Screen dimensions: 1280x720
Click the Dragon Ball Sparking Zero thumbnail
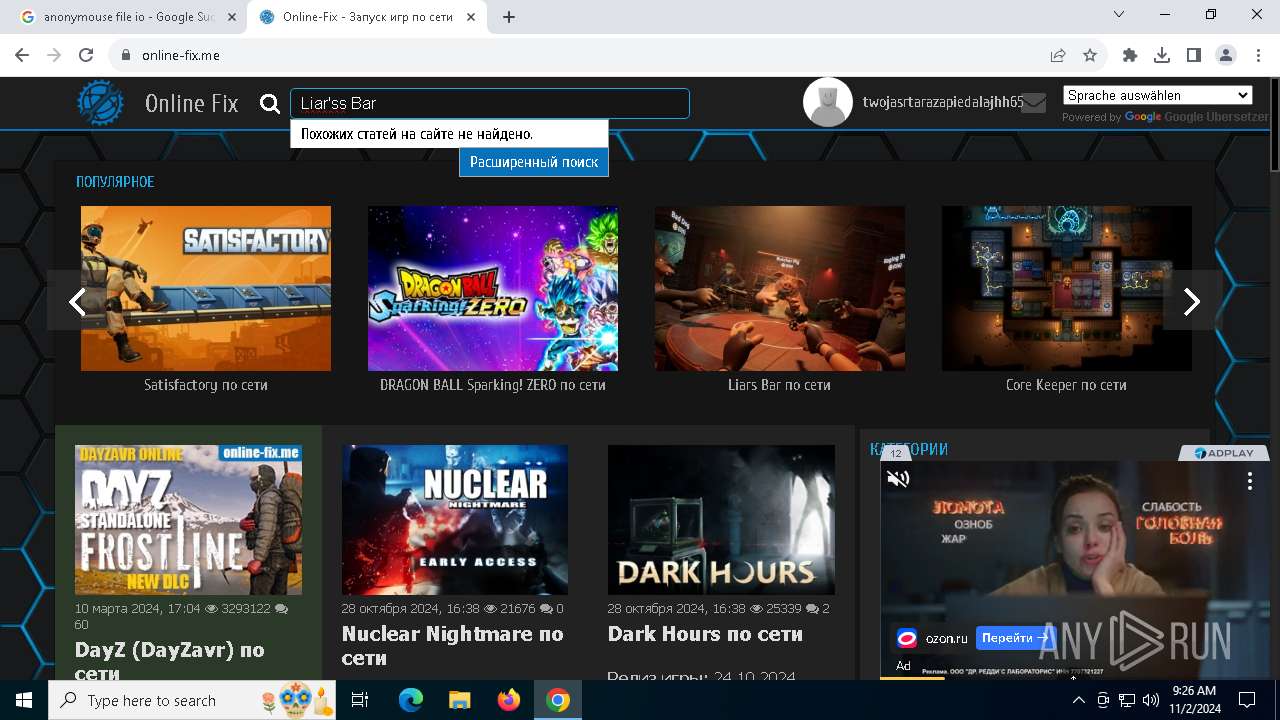[493, 288]
